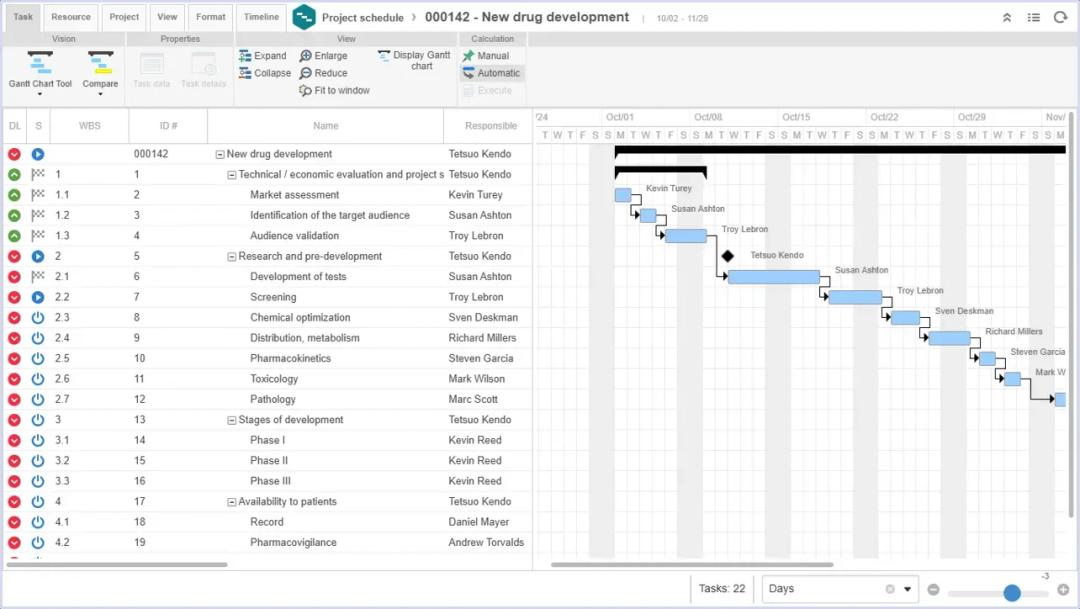Collapse Stages of development group
Viewport: 1080px width, 609px height.
click(232, 421)
